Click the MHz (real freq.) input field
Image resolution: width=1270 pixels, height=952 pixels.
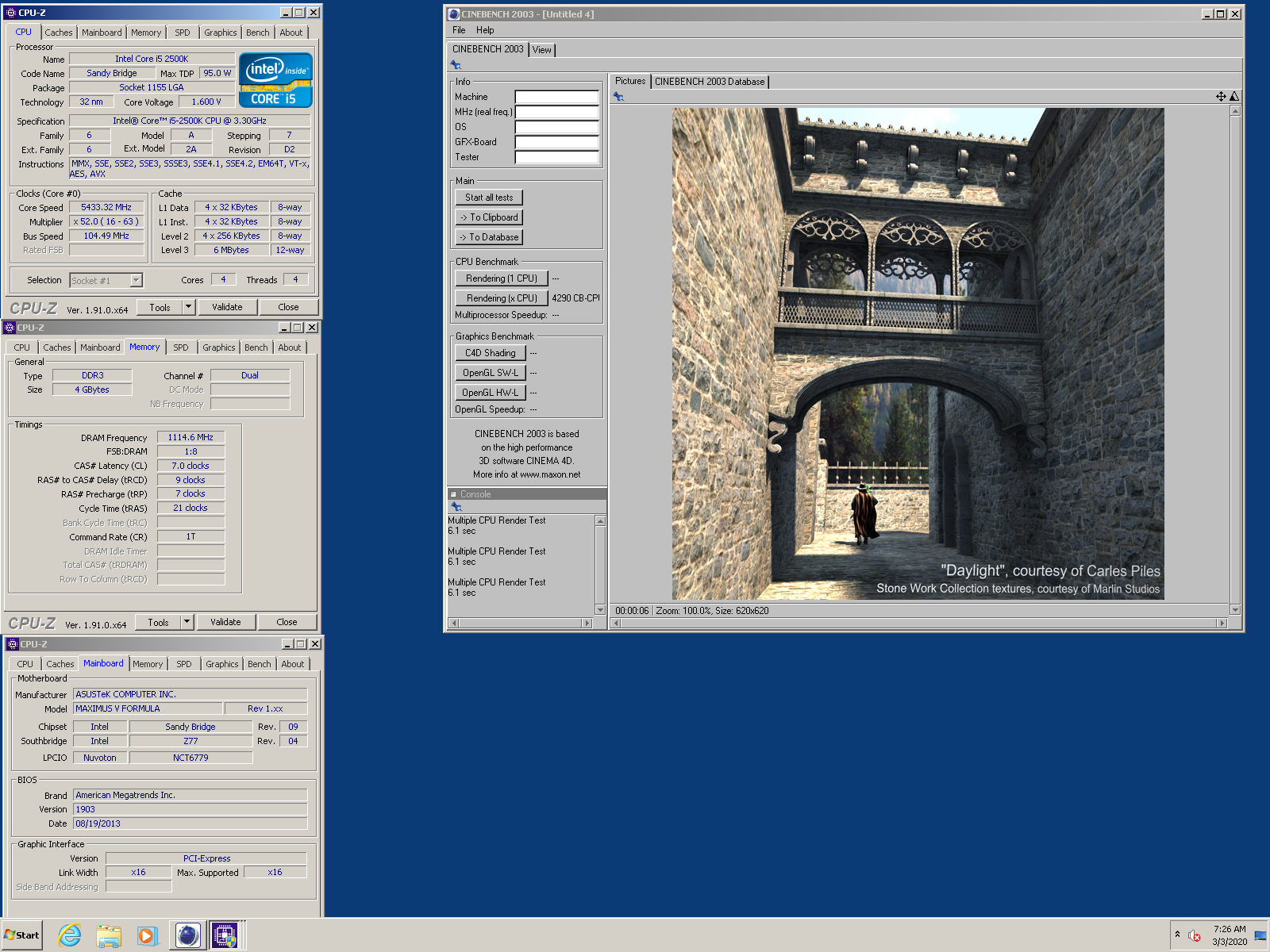coord(556,112)
